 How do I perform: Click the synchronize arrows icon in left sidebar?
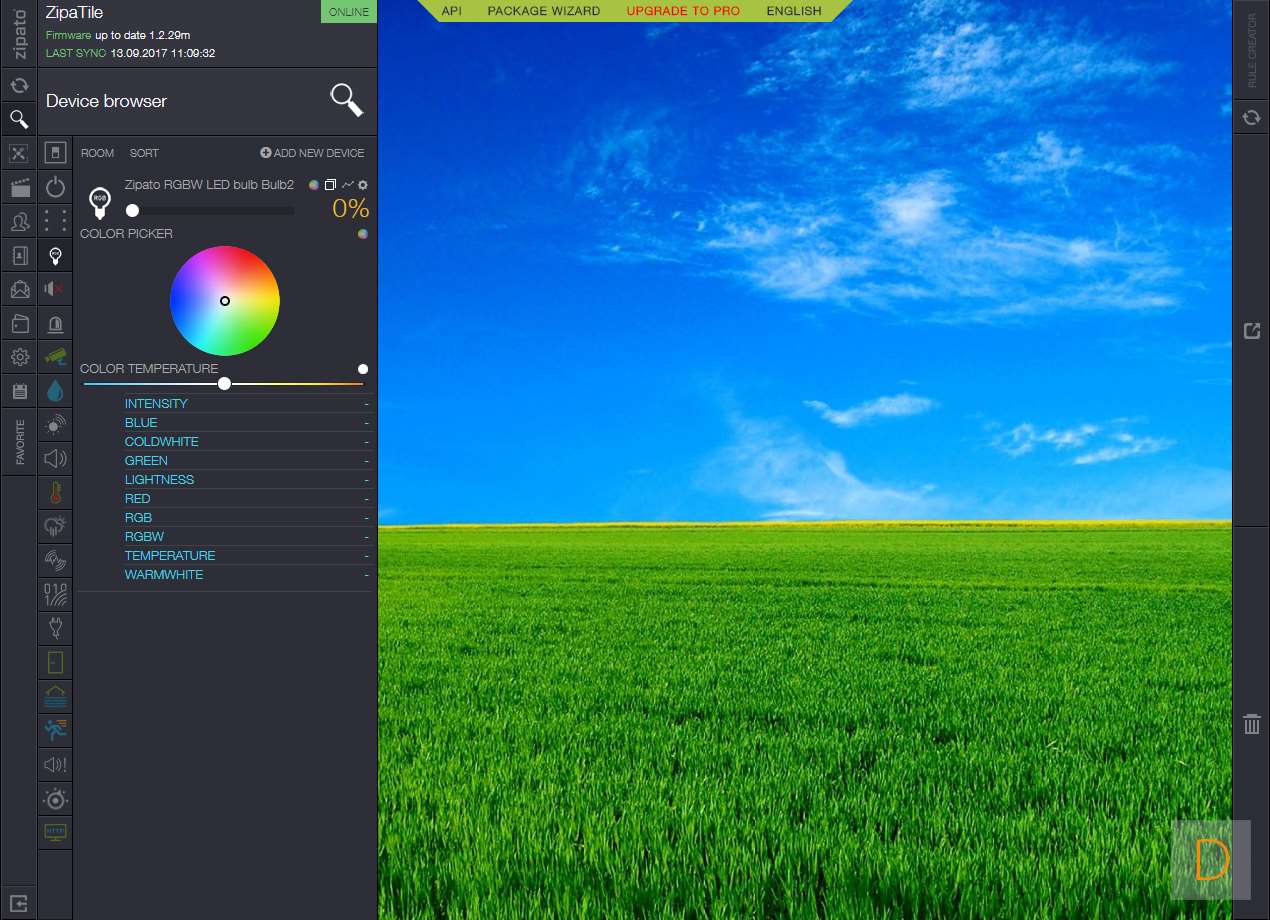point(18,86)
